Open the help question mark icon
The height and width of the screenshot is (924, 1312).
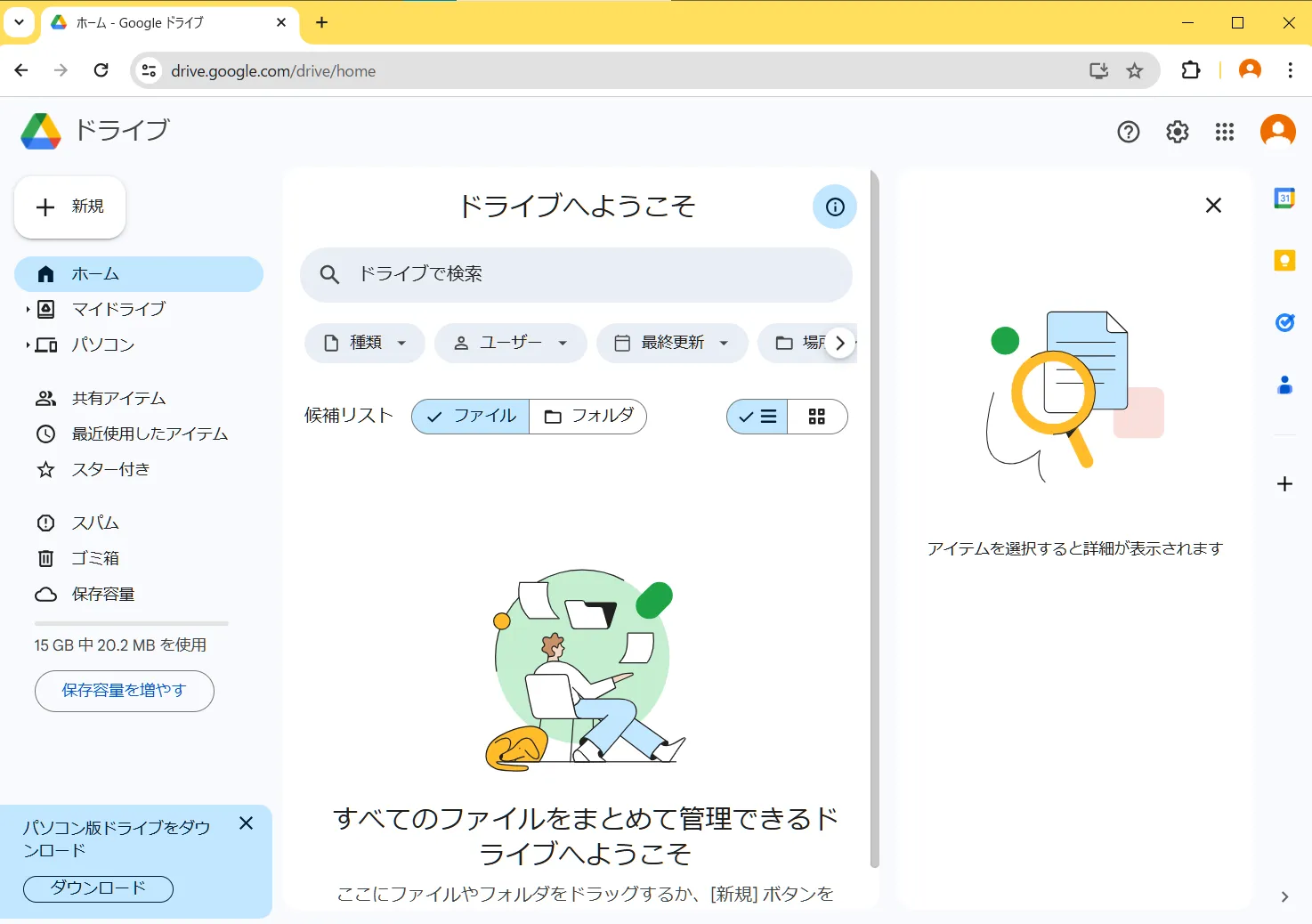coord(1128,132)
